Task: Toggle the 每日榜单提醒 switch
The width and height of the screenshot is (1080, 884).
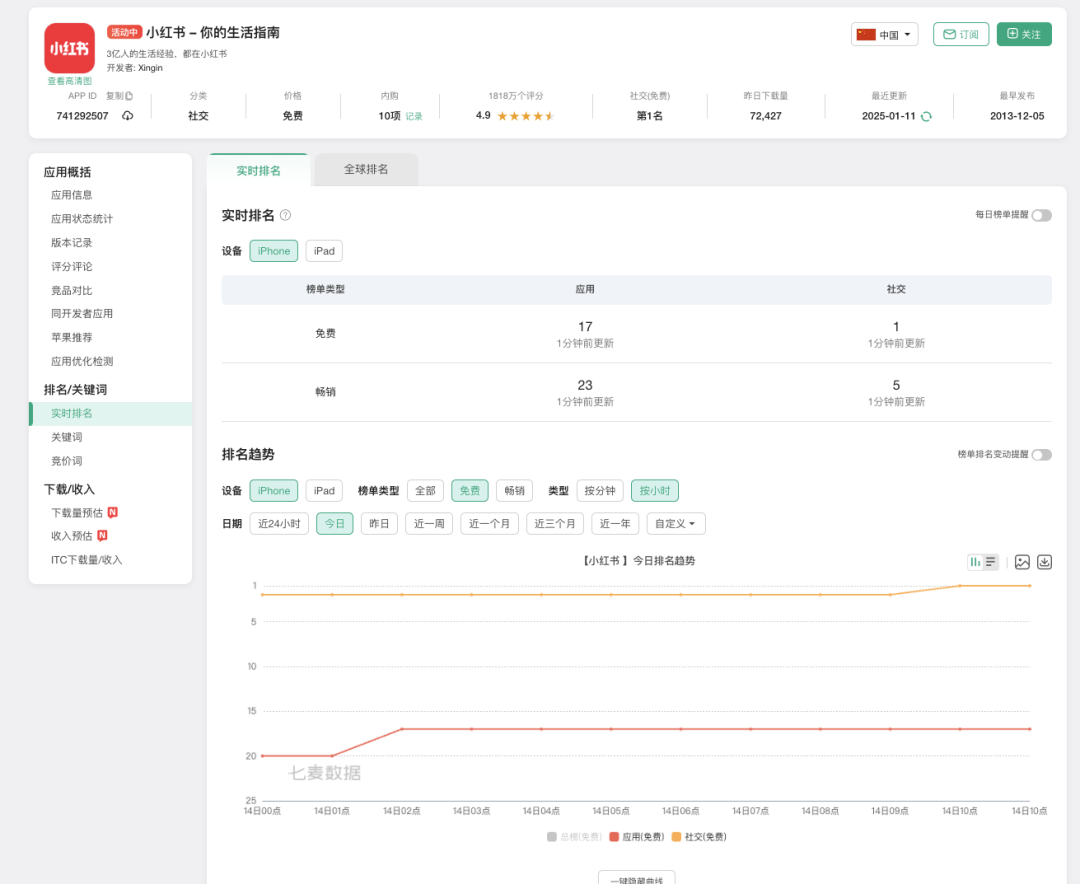Action: pos(1041,215)
